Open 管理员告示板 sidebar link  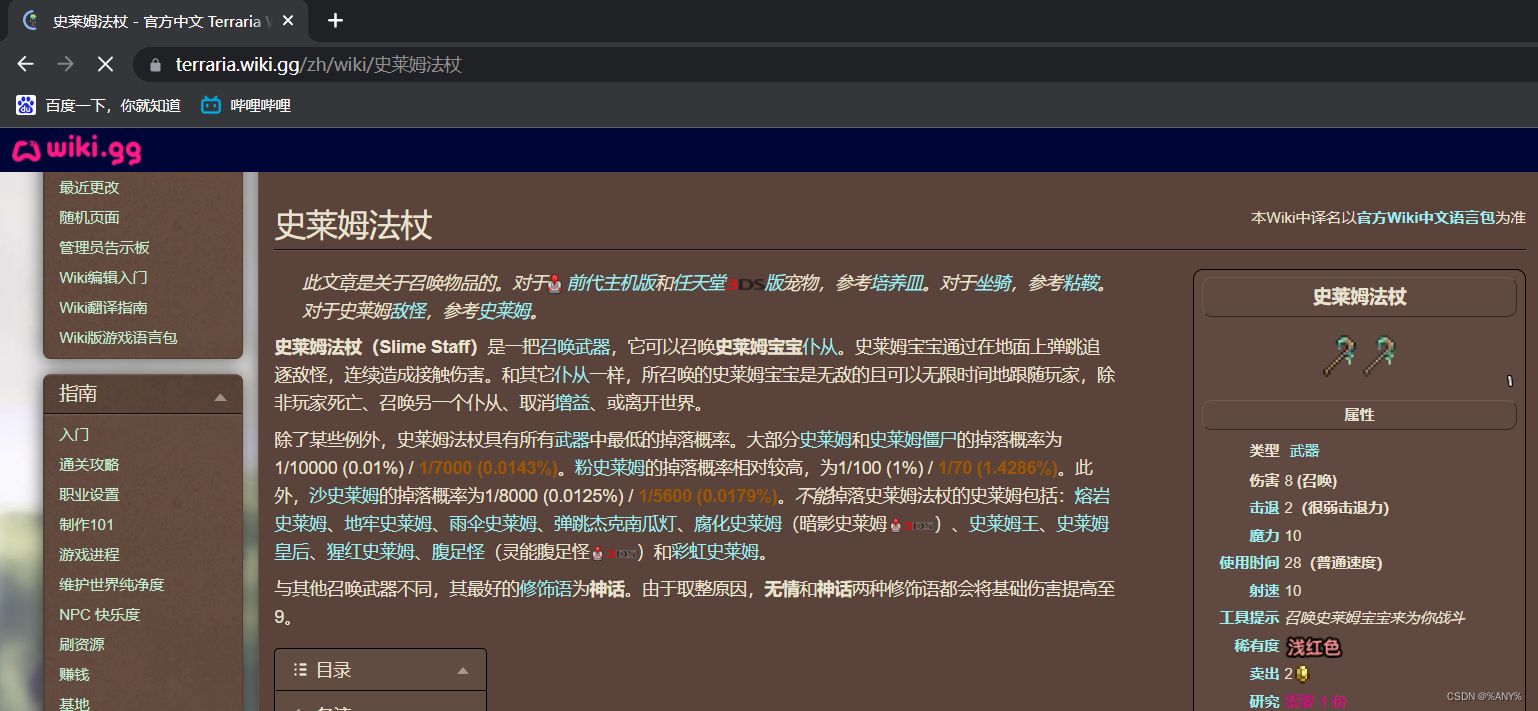(x=104, y=247)
